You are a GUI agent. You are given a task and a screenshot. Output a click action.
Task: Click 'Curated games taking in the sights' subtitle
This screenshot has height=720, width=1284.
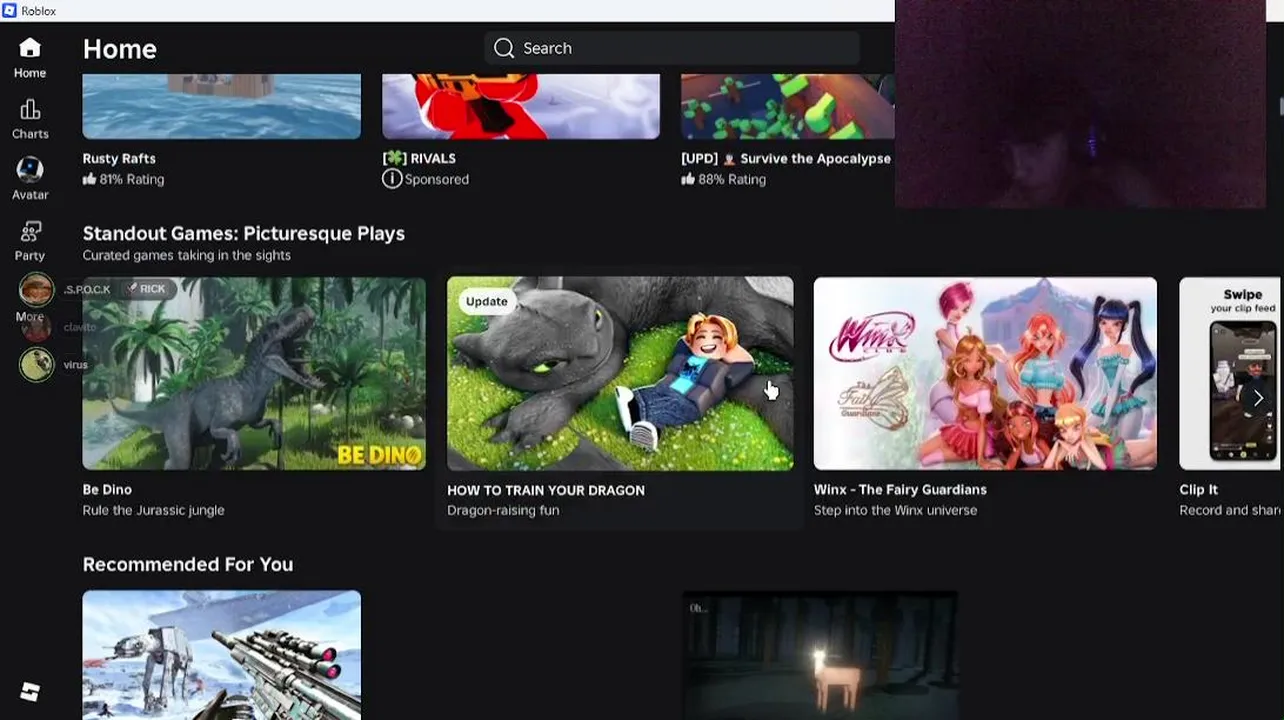(x=187, y=255)
